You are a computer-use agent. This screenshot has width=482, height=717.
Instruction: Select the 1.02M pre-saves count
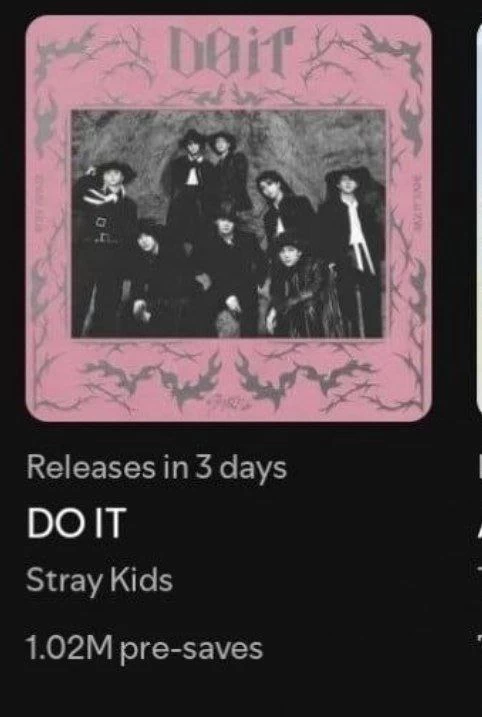[x=145, y=648]
